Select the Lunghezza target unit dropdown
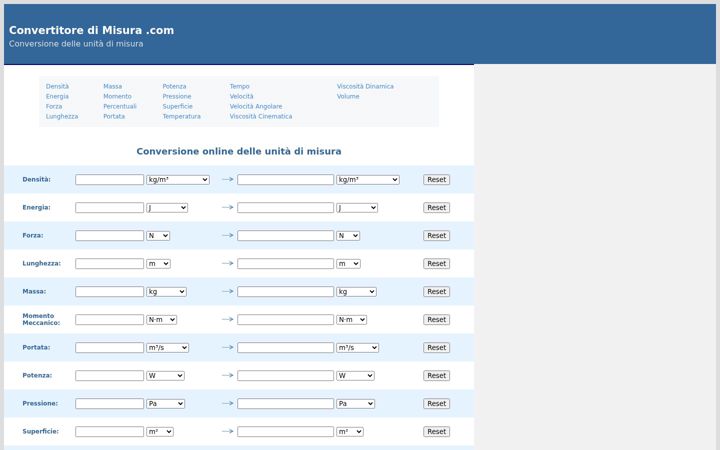 [x=349, y=264]
